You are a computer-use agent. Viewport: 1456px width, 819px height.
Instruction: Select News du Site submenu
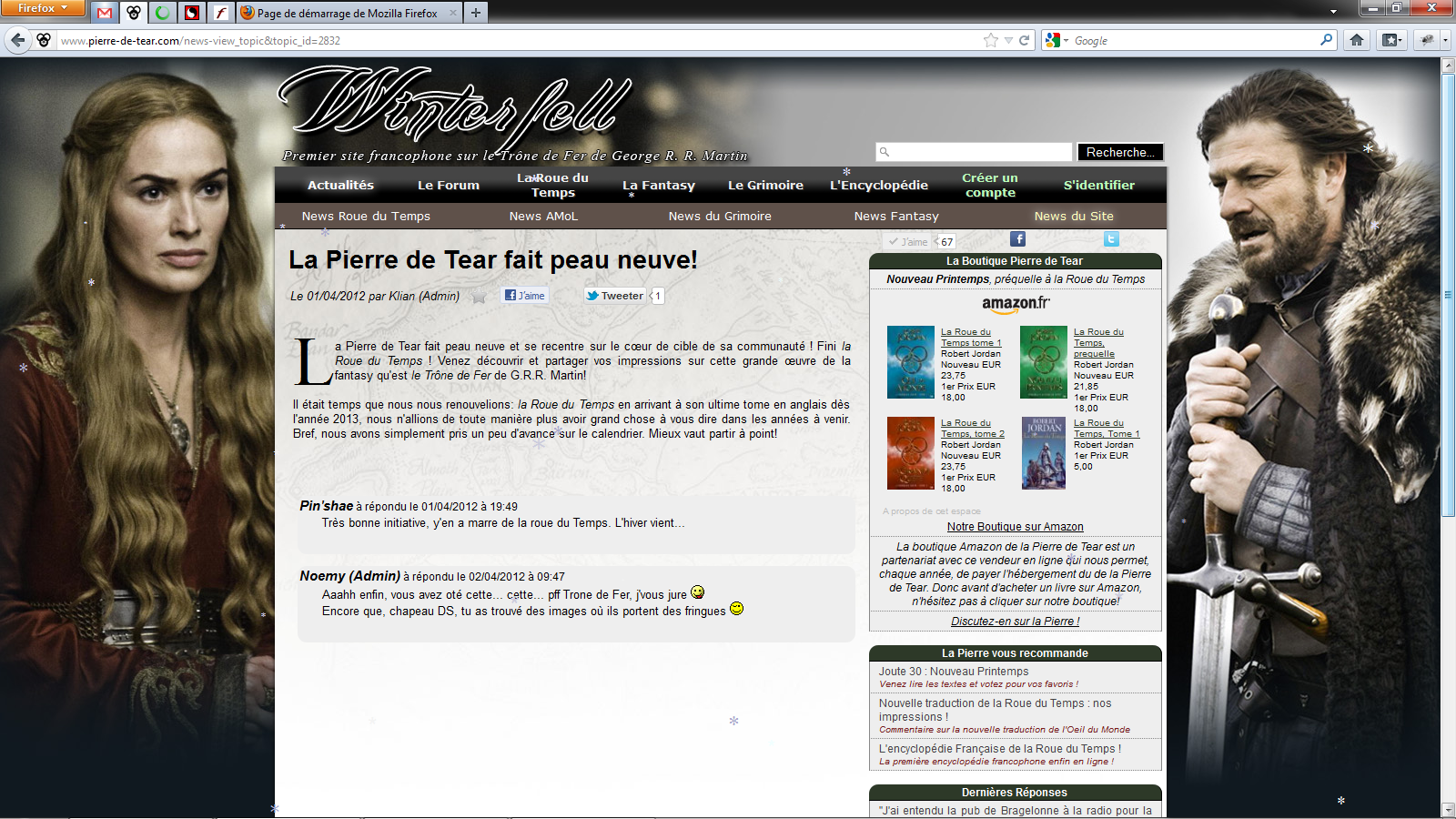[1074, 216]
